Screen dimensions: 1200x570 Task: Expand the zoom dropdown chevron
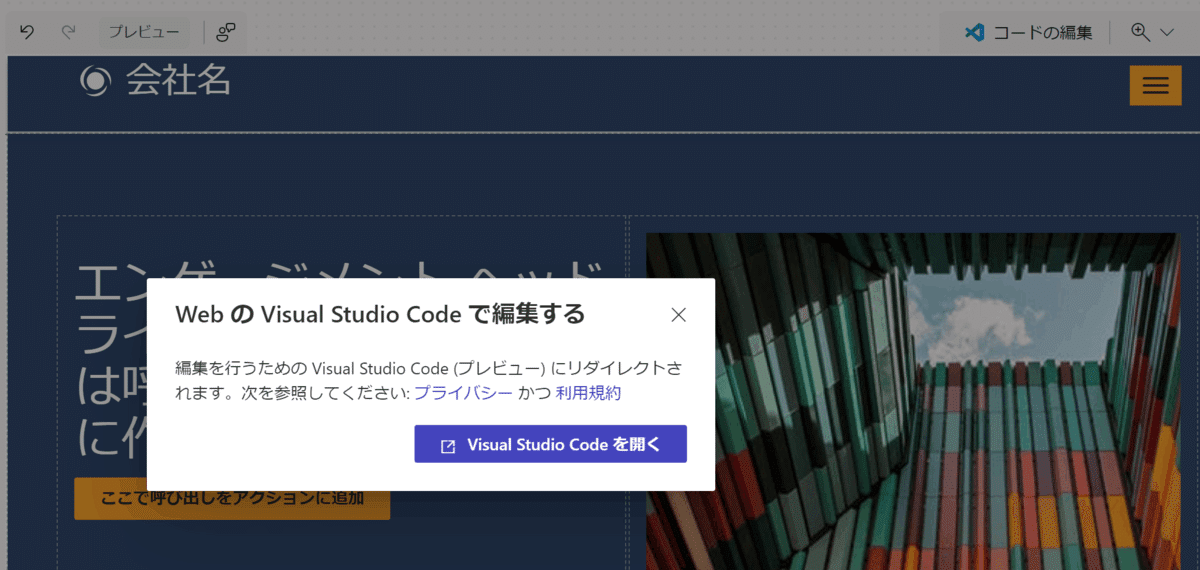(x=1167, y=33)
